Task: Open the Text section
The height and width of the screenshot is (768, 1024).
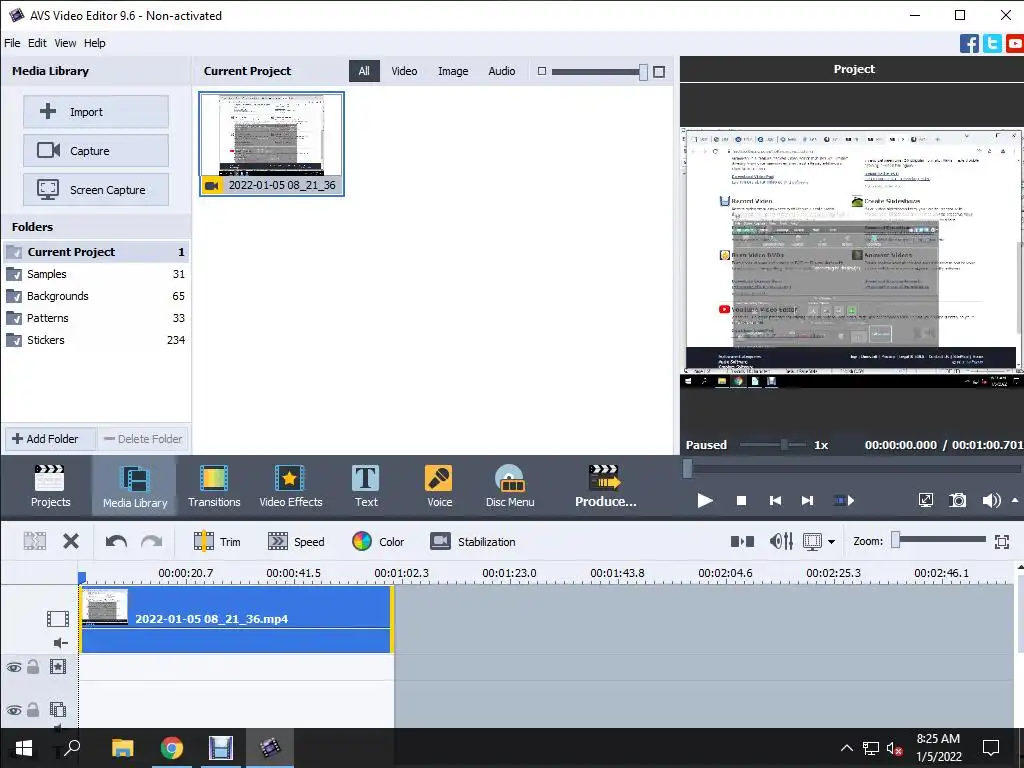Action: pyautogui.click(x=366, y=487)
